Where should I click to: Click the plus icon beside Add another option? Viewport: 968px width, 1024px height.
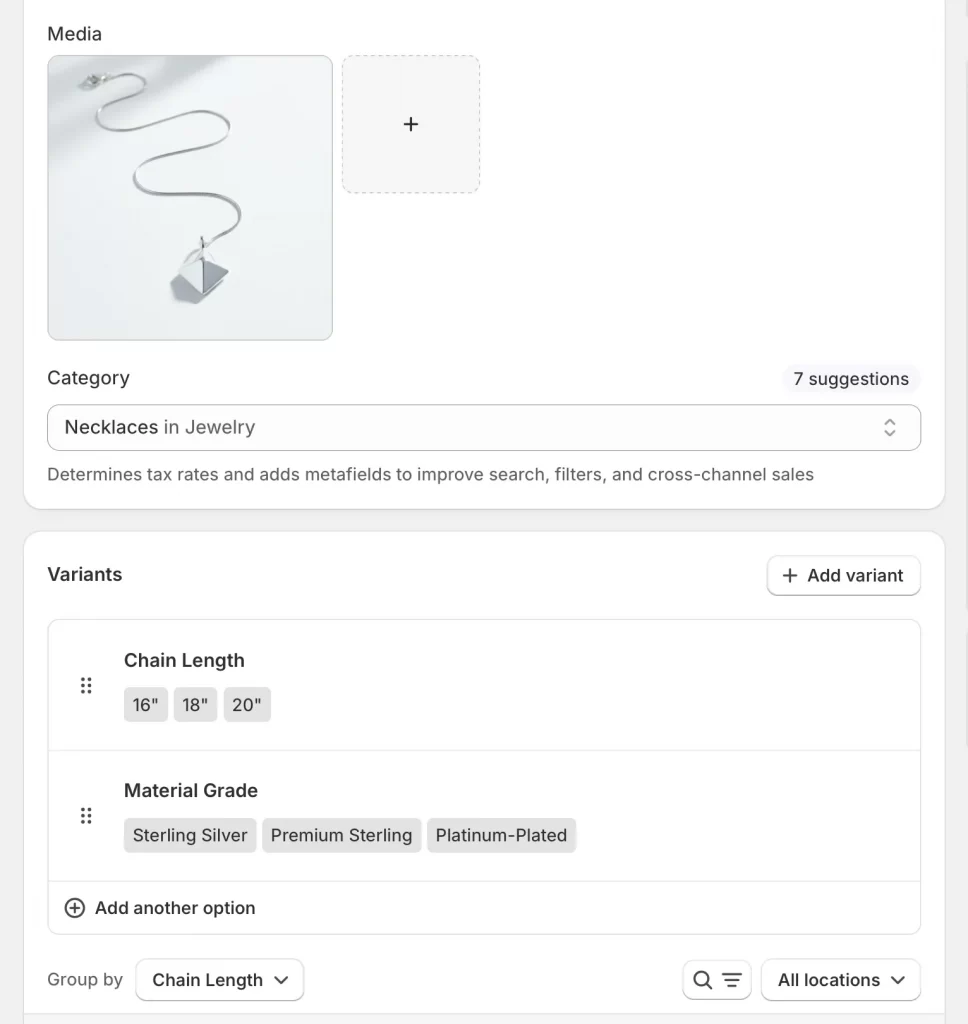(75, 907)
